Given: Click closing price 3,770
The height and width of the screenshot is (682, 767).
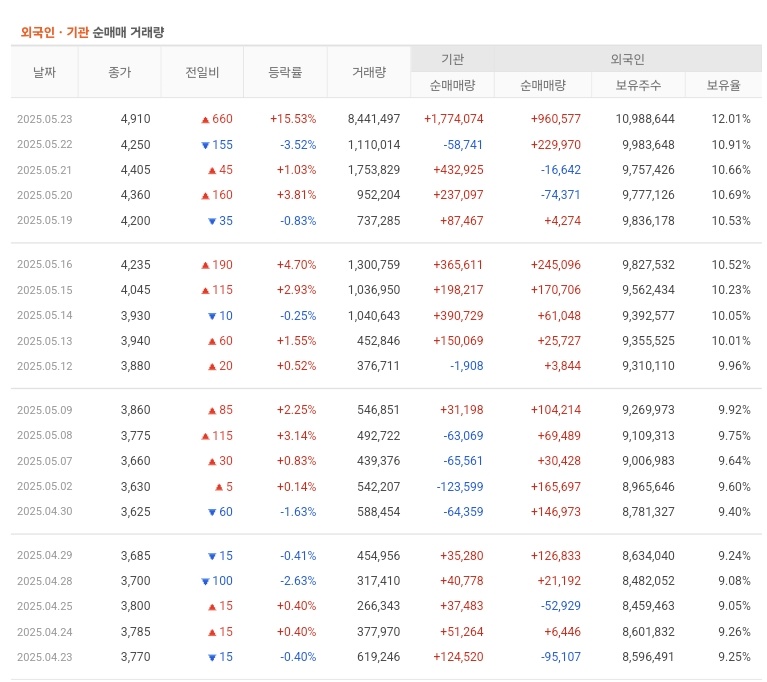Looking at the screenshot, I should (x=135, y=657).
